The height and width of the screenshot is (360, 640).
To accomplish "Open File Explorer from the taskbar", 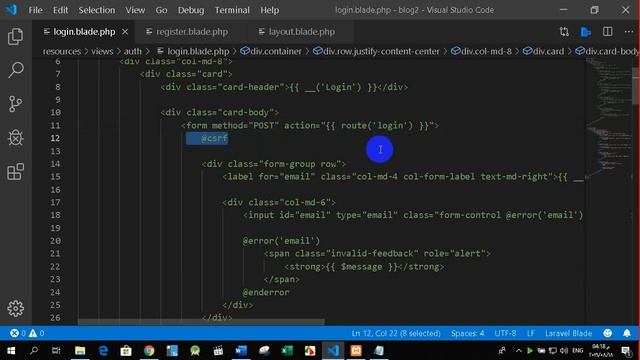I will coord(80,351).
